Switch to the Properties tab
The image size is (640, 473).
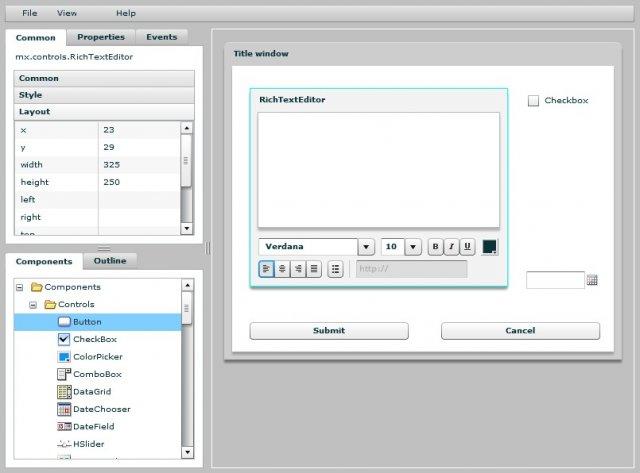[101, 37]
